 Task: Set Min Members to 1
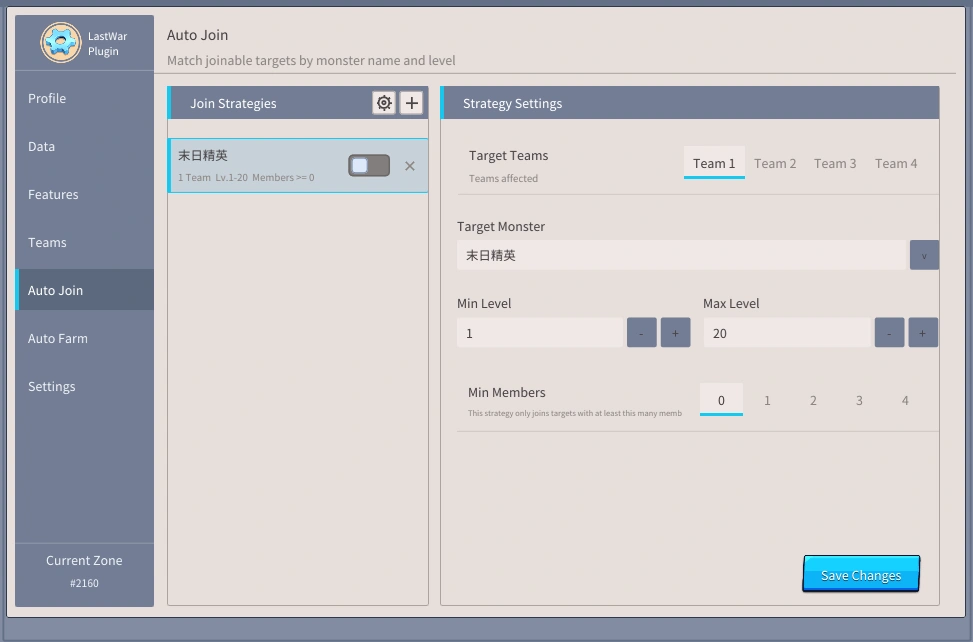[767, 400]
